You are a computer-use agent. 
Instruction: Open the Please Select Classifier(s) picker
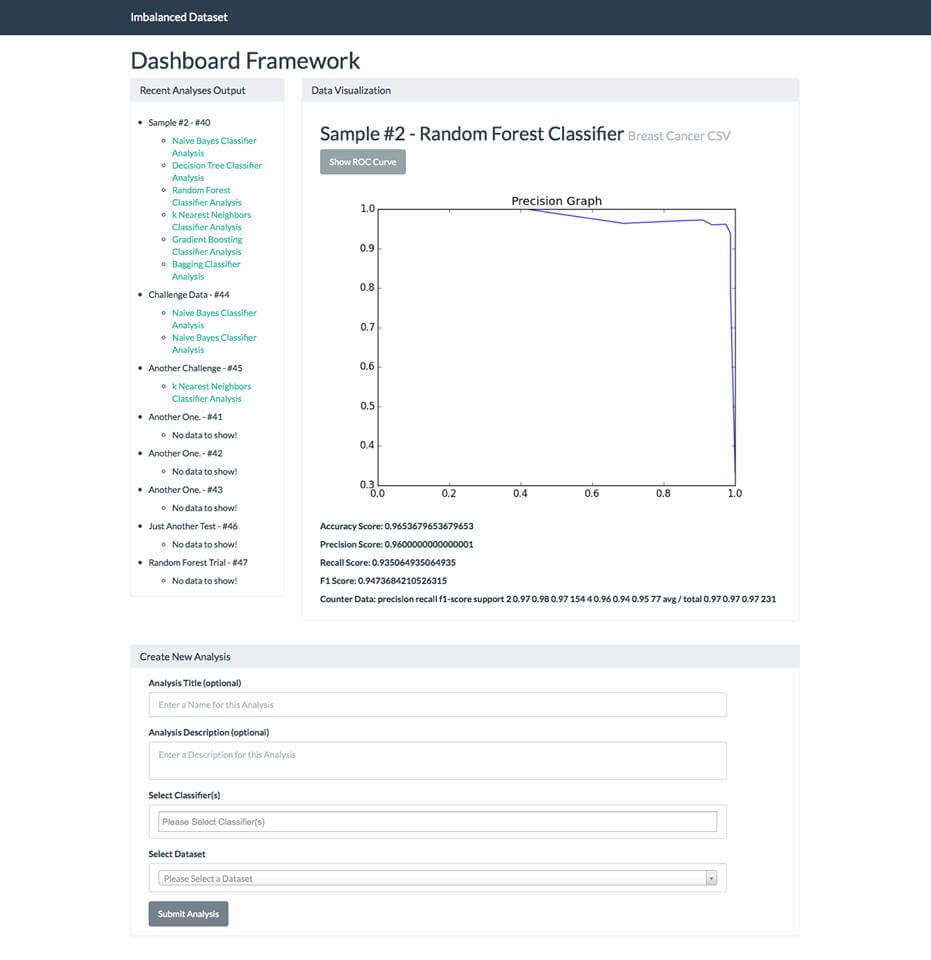(x=435, y=820)
